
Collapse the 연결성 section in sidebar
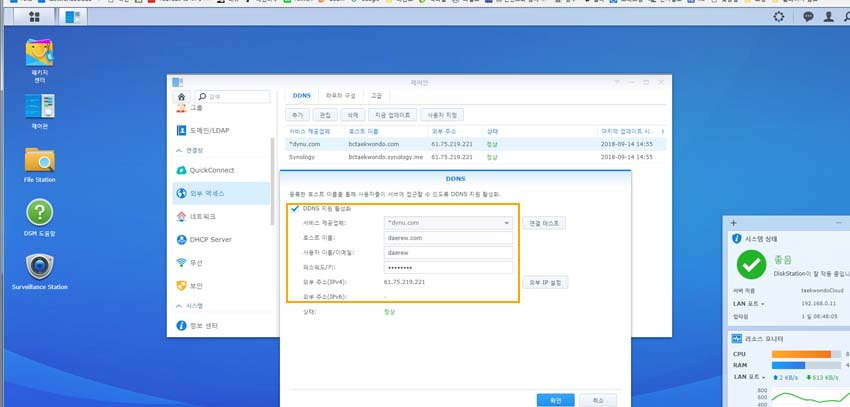coord(180,151)
